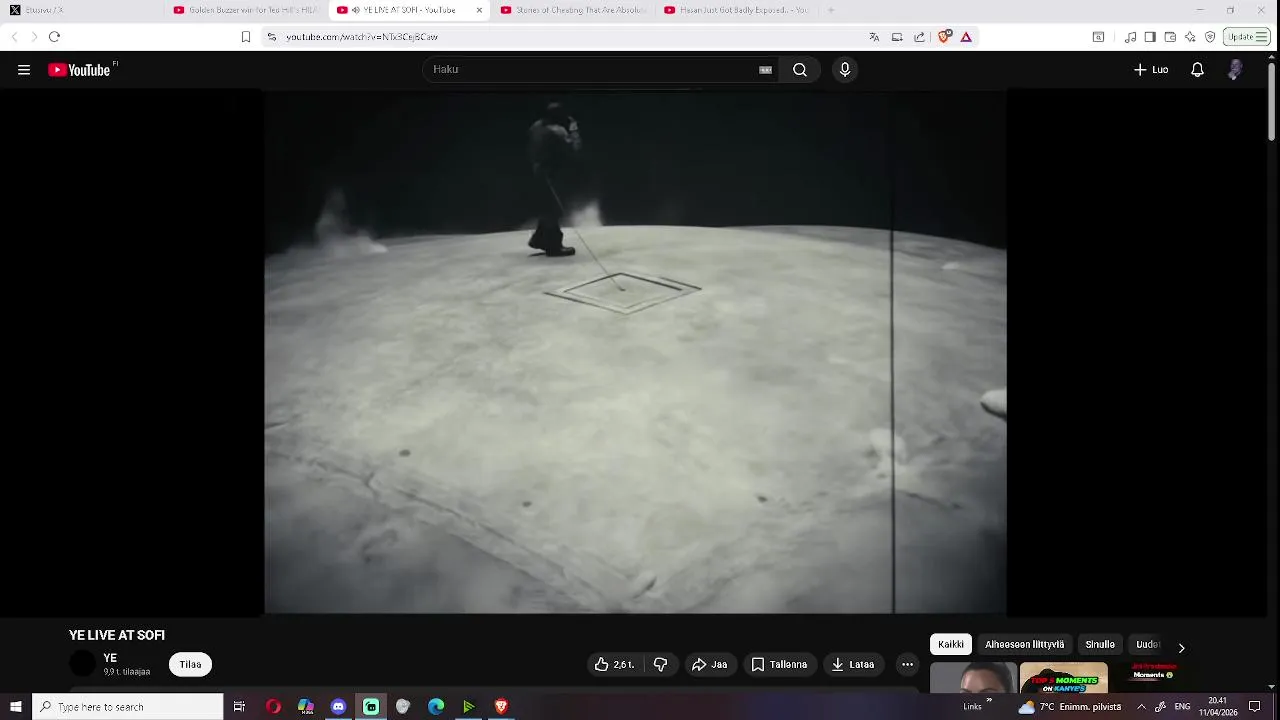Open the weather widget on taskbar
Viewport: 1280px width, 720px height.
tap(1068, 707)
